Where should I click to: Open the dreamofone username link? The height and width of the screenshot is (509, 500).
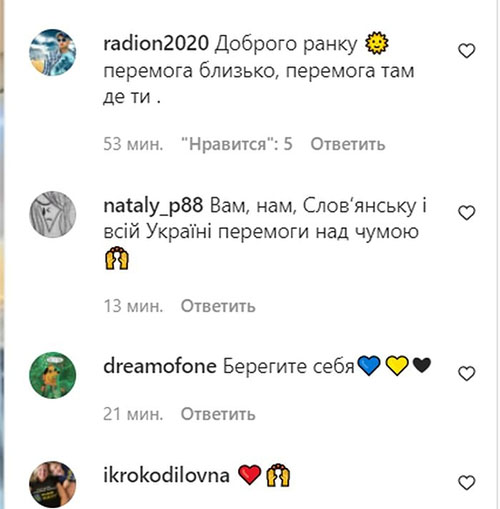tap(160, 366)
